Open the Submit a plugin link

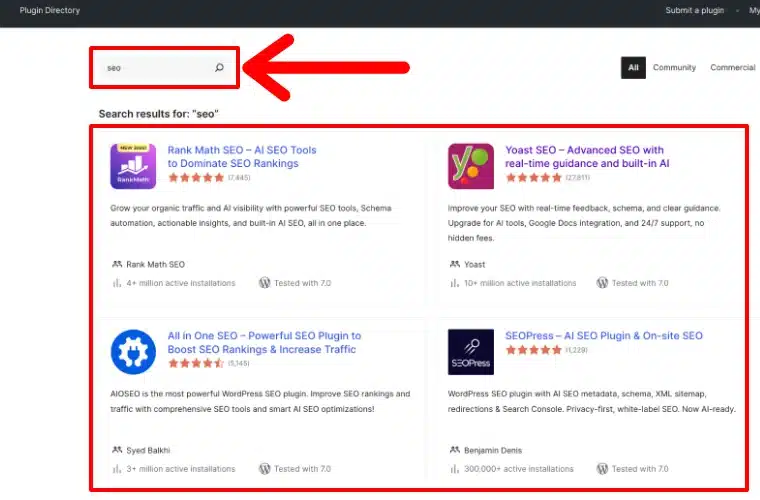click(694, 10)
